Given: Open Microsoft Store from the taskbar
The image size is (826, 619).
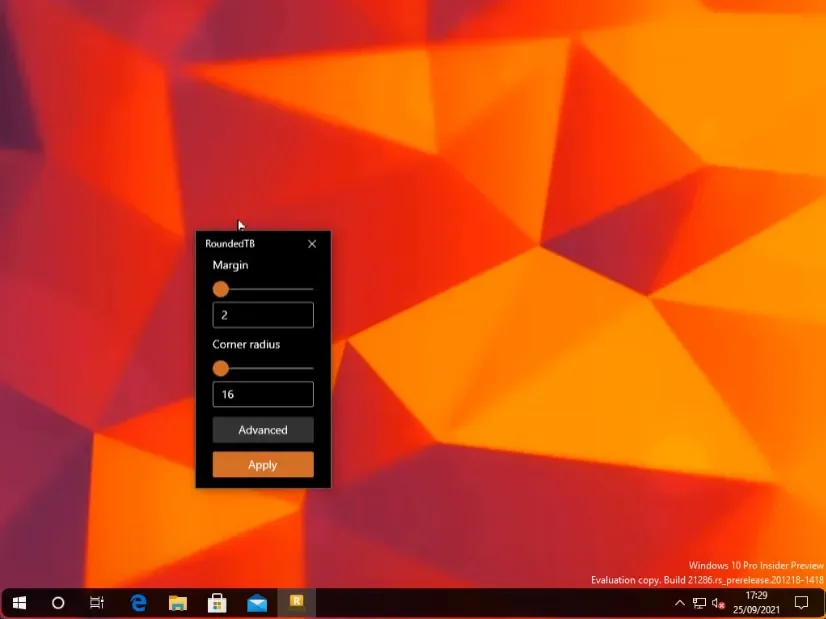Looking at the screenshot, I should (x=217, y=603).
